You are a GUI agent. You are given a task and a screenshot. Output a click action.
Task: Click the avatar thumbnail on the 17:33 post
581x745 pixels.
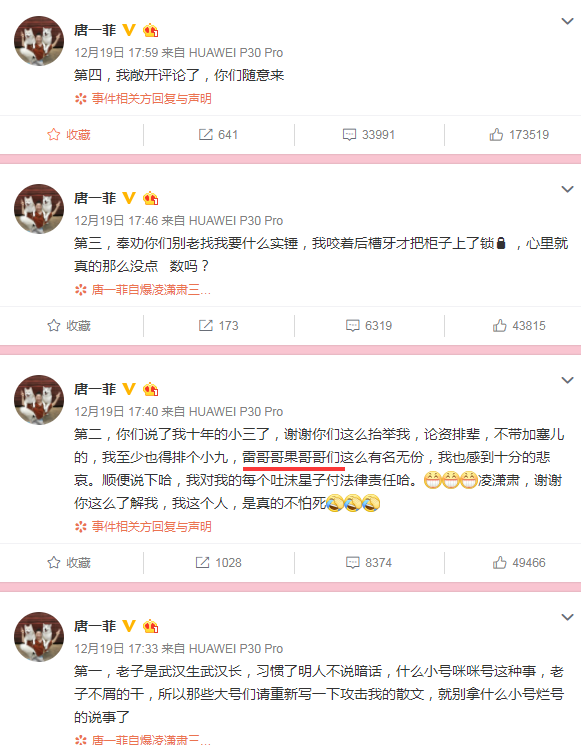click(x=39, y=637)
